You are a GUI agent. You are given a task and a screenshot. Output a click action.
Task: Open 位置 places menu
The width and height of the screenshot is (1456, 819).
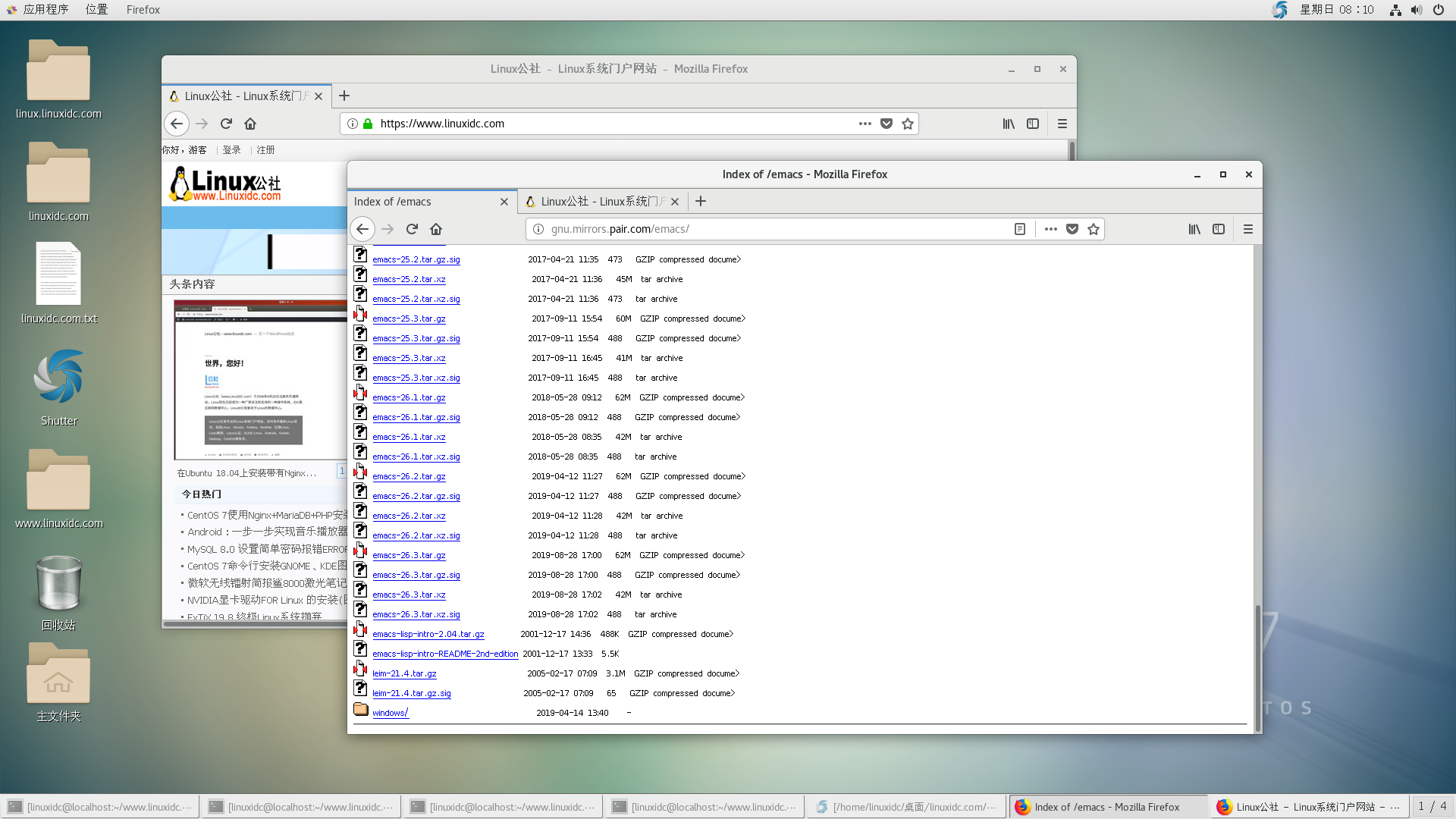96,10
